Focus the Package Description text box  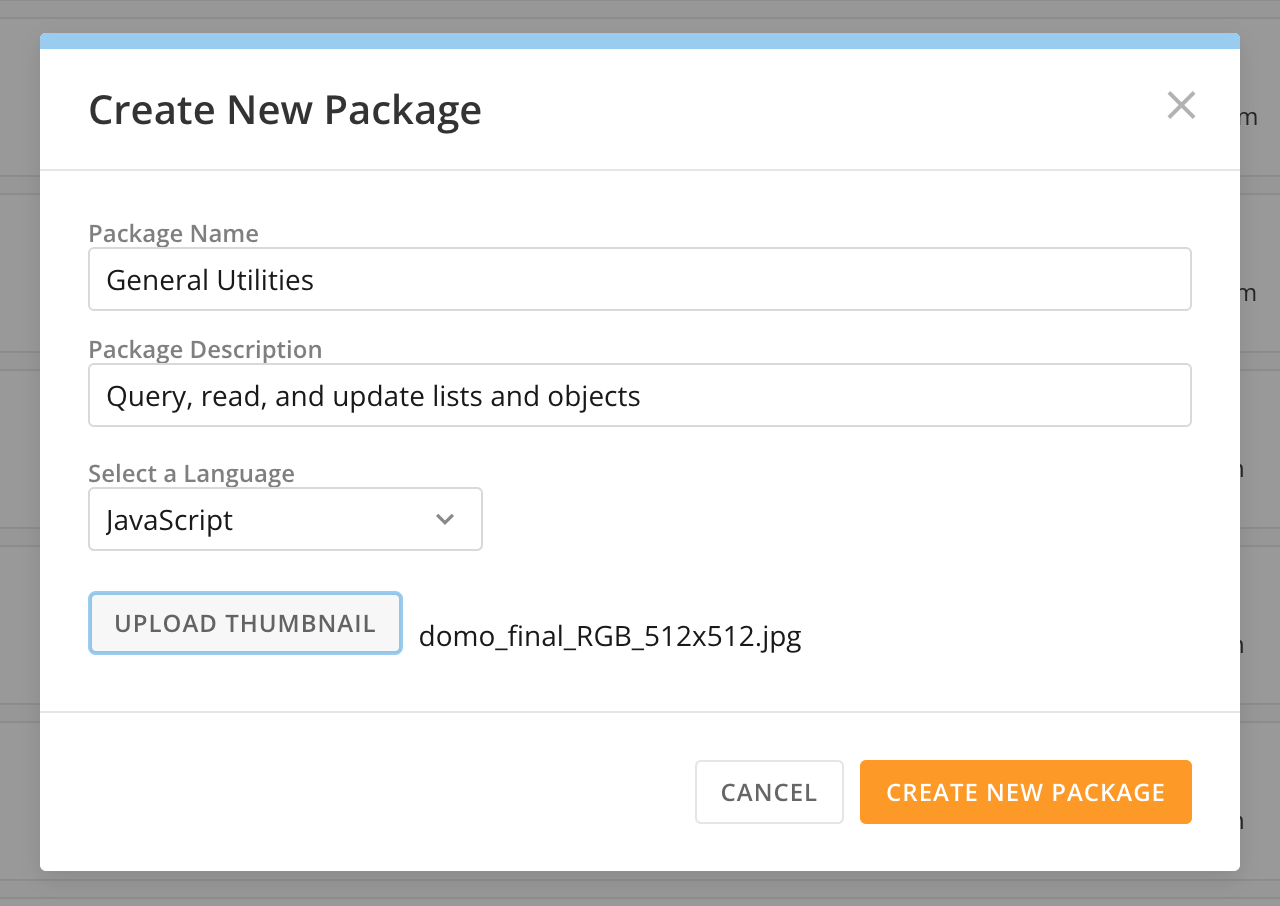tap(640, 396)
